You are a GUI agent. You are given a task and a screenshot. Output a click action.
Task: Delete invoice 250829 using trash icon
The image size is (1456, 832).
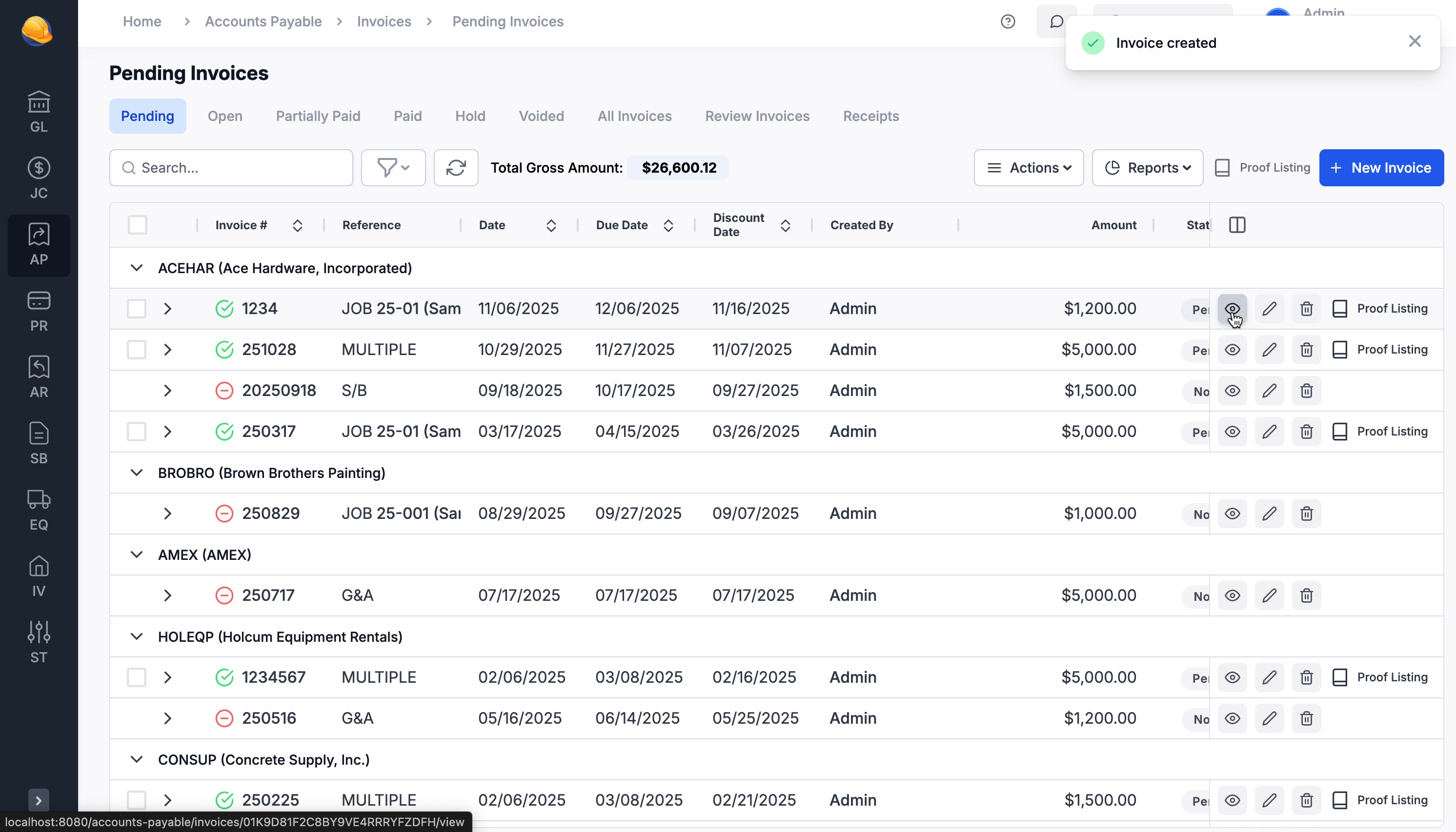click(1306, 514)
